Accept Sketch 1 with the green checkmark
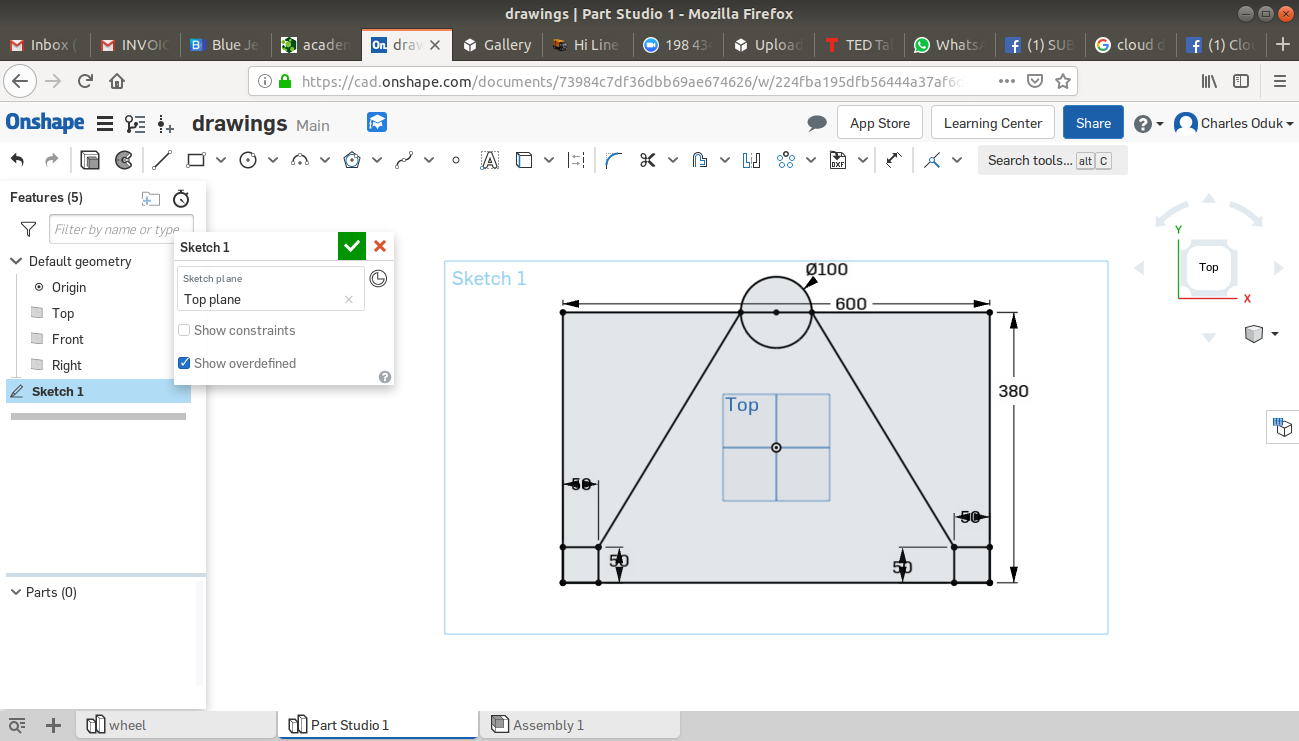1299x741 pixels. point(352,246)
